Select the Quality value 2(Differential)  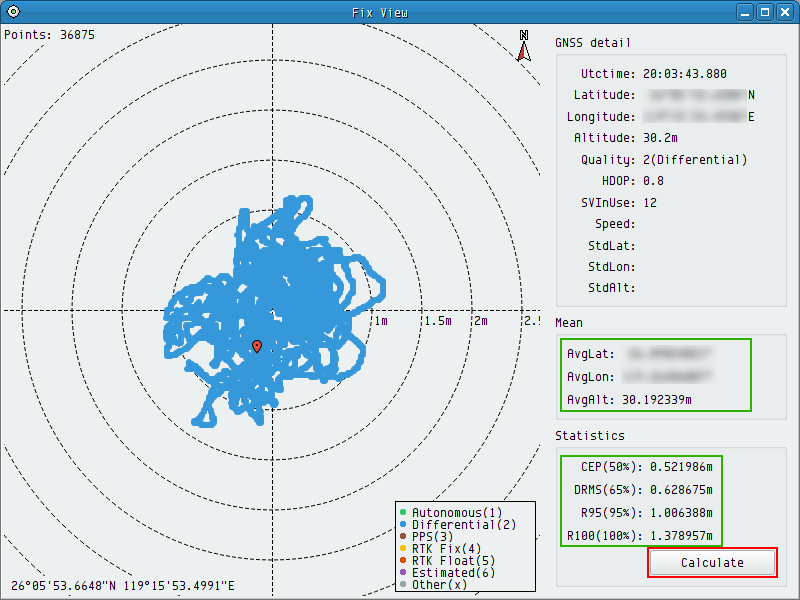[695, 160]
